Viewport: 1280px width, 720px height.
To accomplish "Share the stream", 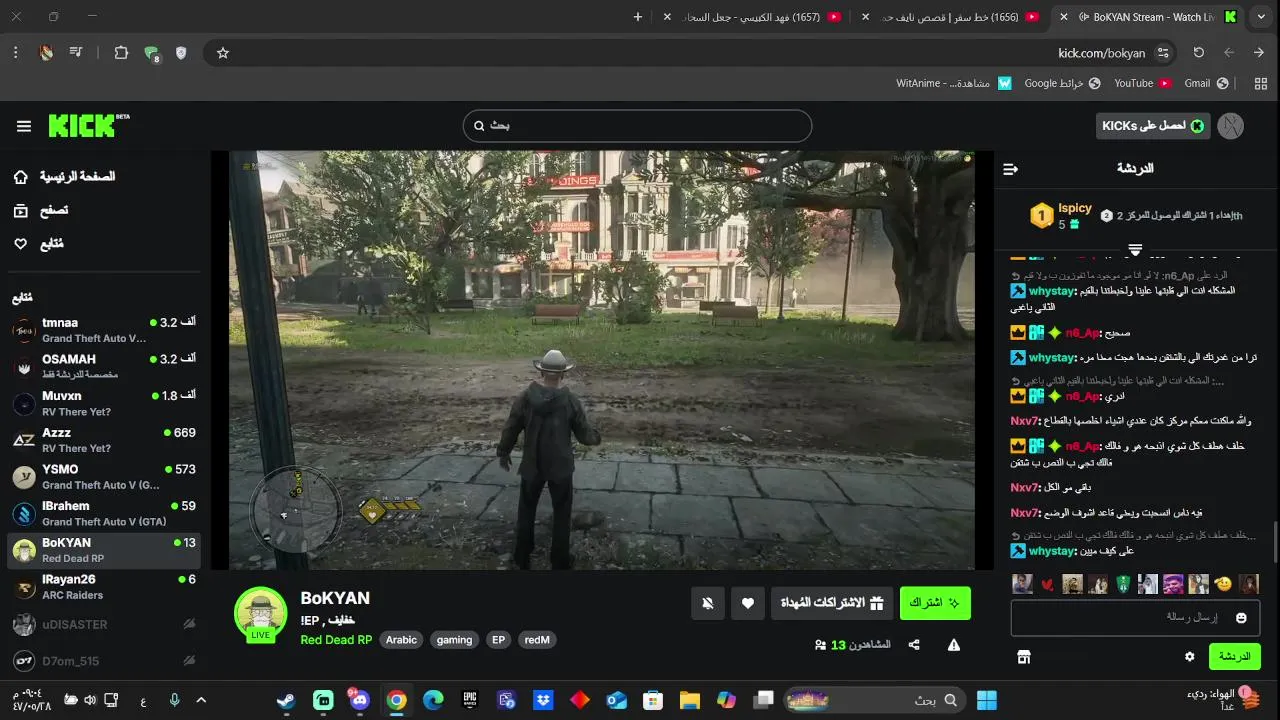I will coord(914,645).
